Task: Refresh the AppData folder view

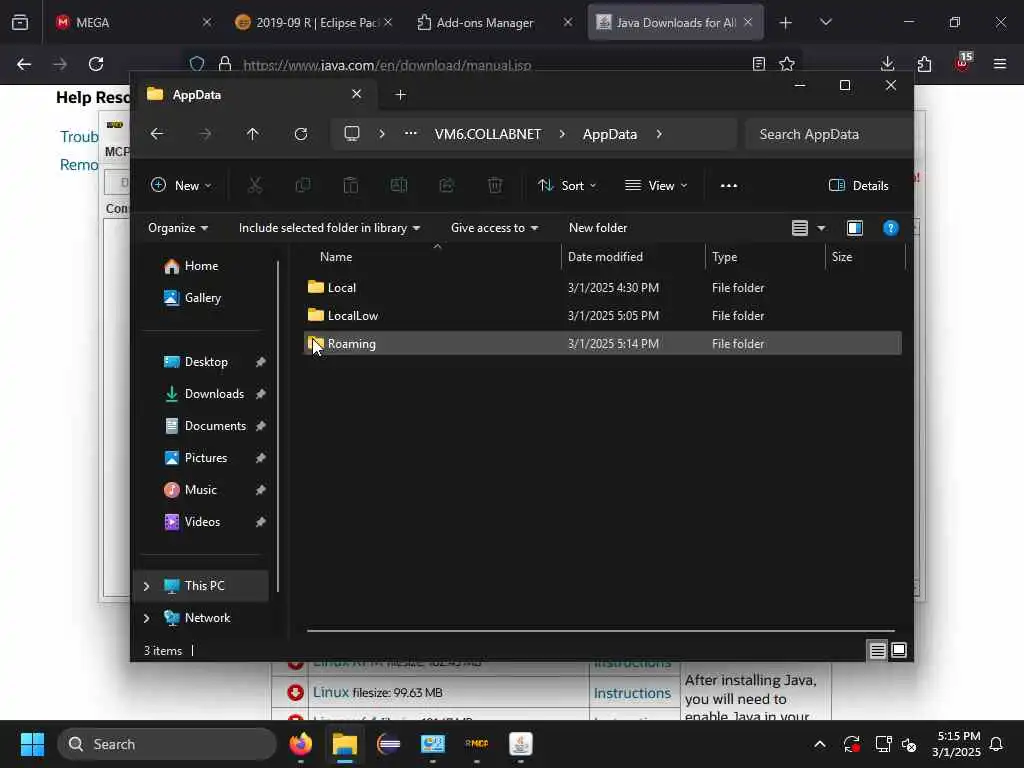Action: point(300,134)
